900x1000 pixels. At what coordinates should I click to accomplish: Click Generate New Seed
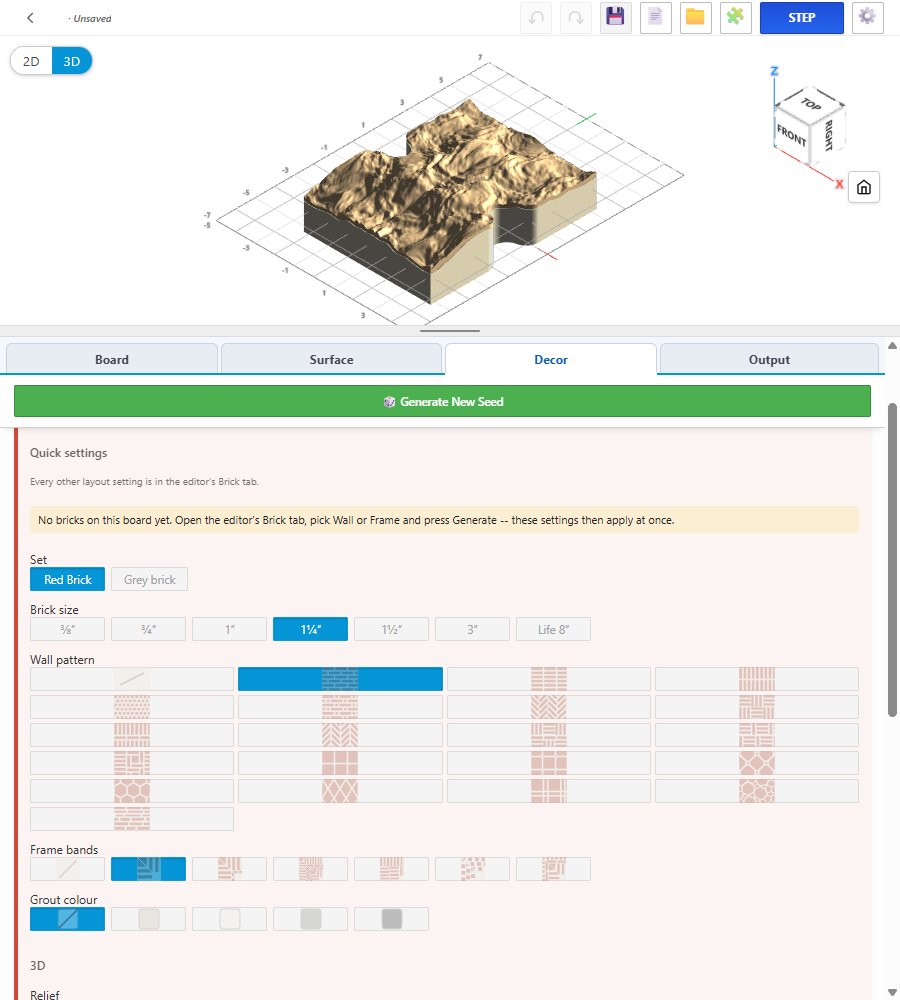pos(443,401)
